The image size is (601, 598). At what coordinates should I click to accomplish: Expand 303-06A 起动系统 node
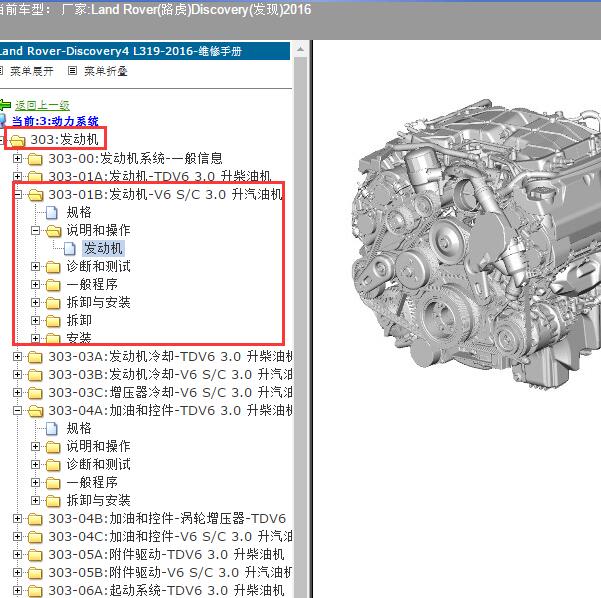17,591
